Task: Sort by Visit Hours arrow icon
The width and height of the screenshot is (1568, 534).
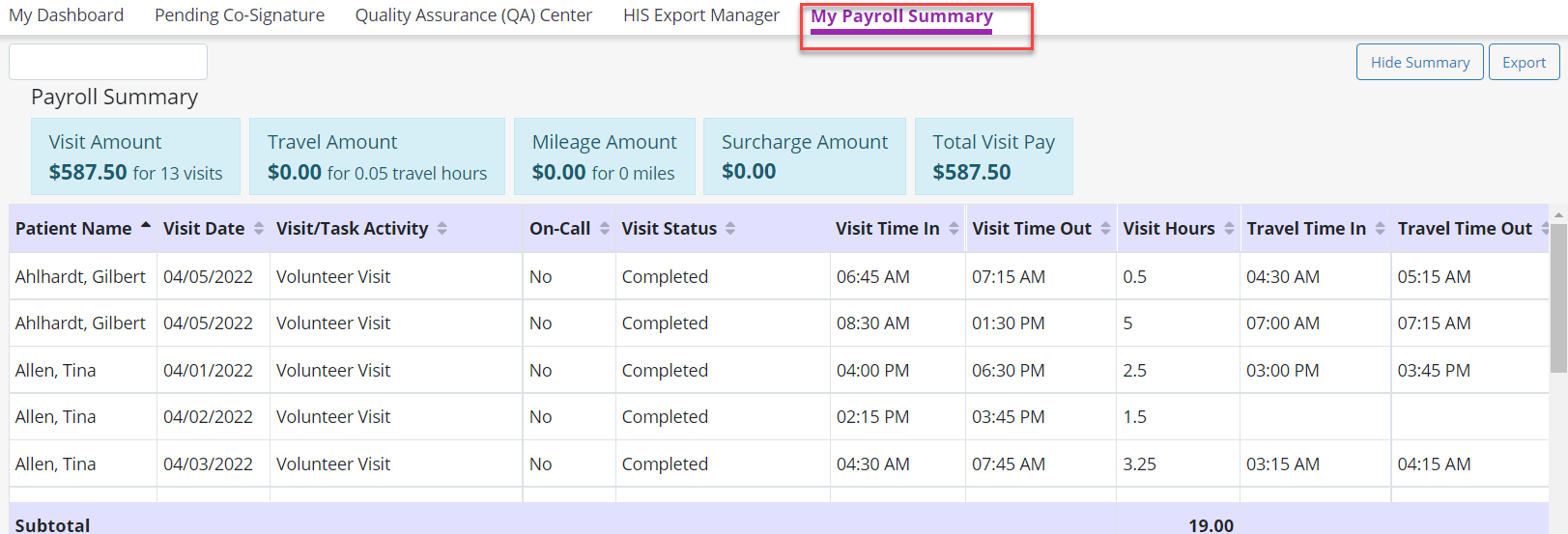Action: coord(1229,229)
